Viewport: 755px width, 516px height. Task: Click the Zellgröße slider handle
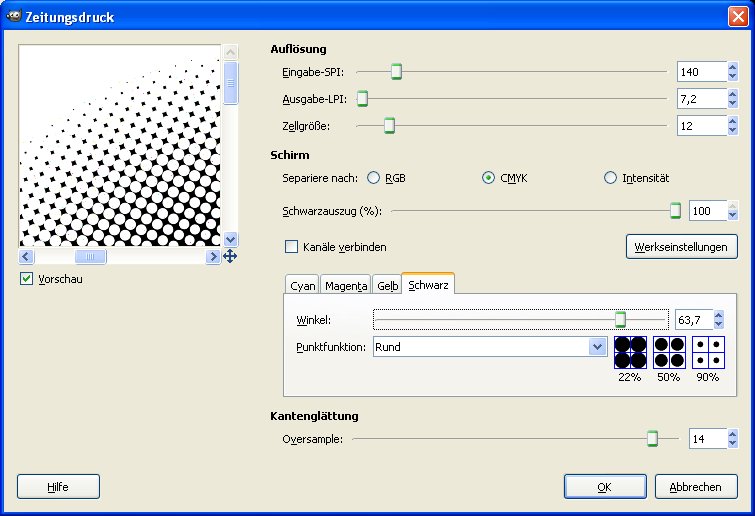[x=390, y=126]
